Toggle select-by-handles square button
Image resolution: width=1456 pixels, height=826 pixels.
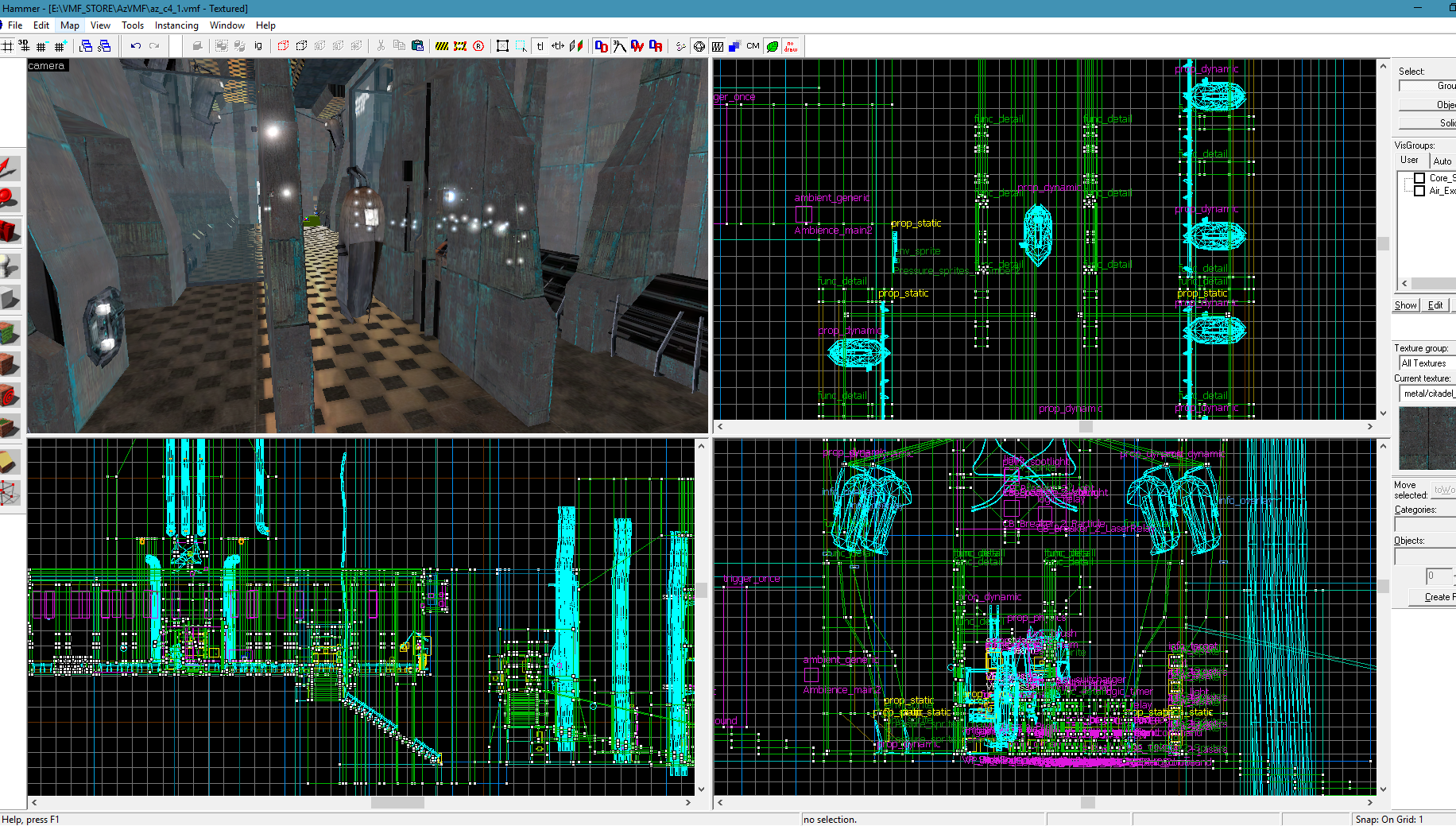point(502,46)
